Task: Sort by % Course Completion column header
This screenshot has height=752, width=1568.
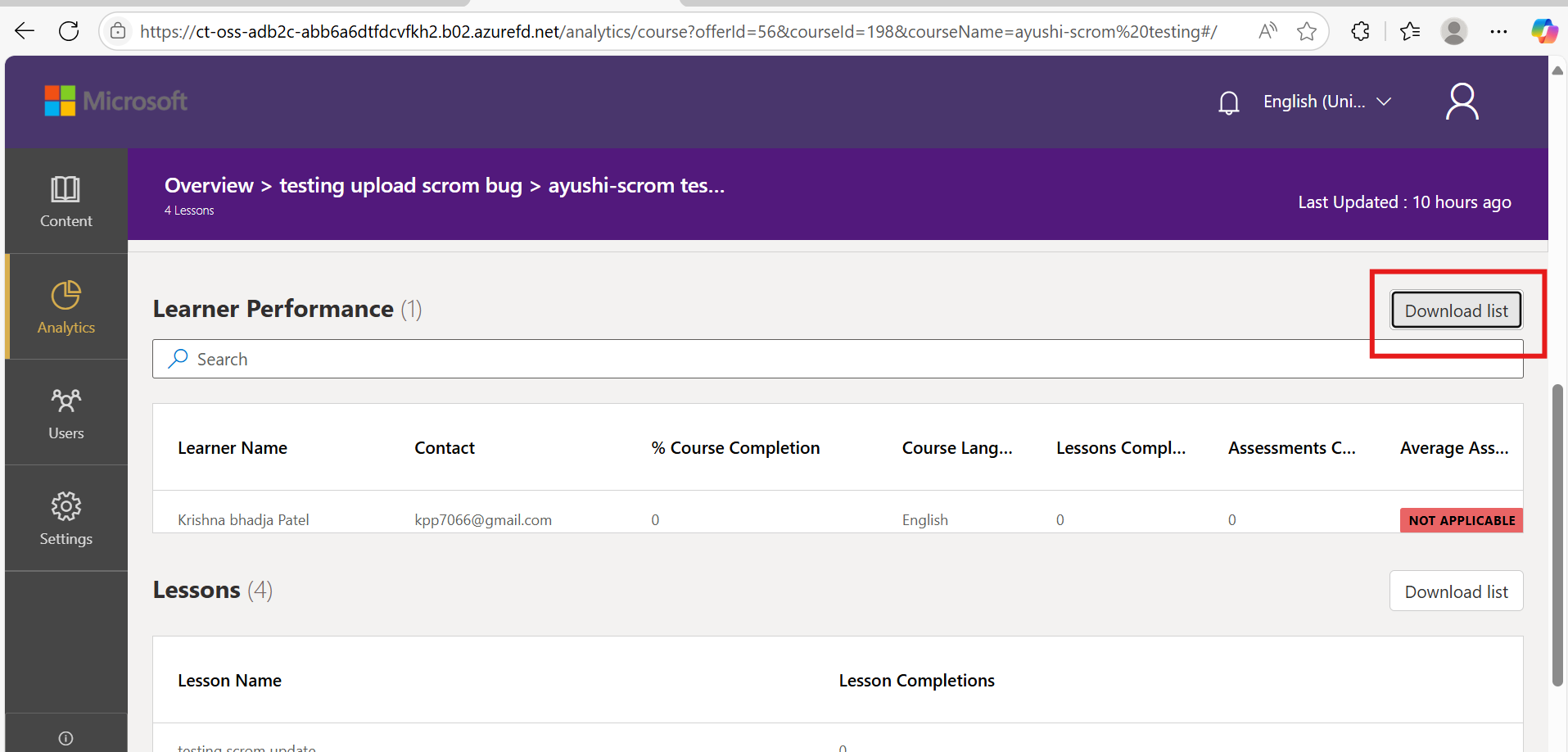Action: pyautogui.click(x=735, y=448)
